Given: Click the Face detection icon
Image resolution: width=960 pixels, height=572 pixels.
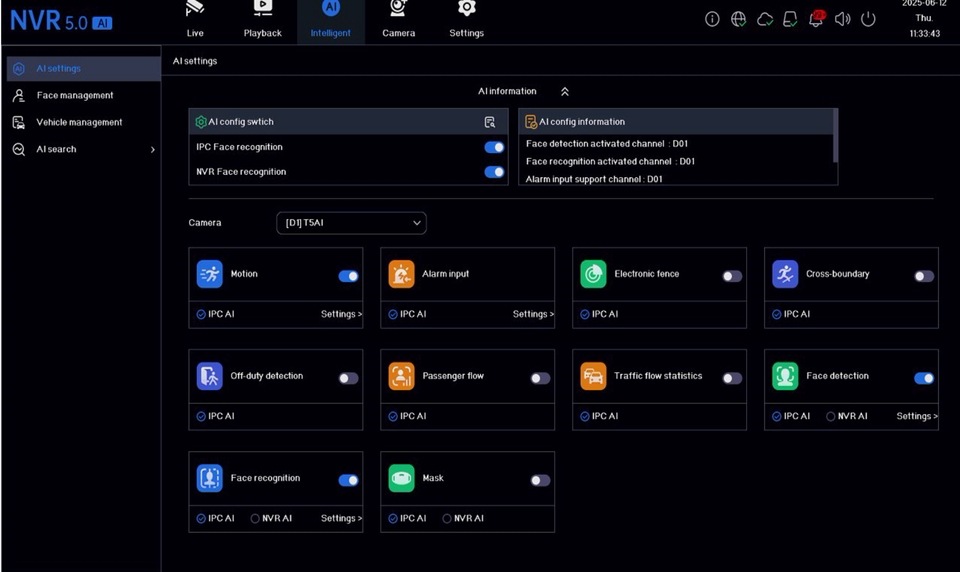Looking at the screenshot, I should tap(785, 376).
